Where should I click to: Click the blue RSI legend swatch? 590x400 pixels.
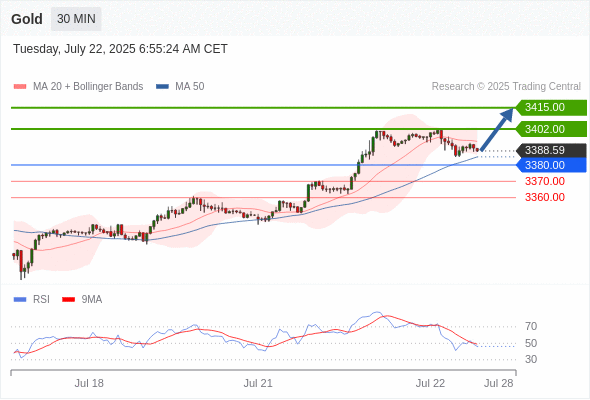pyautogui.click(x=20, y=300)
